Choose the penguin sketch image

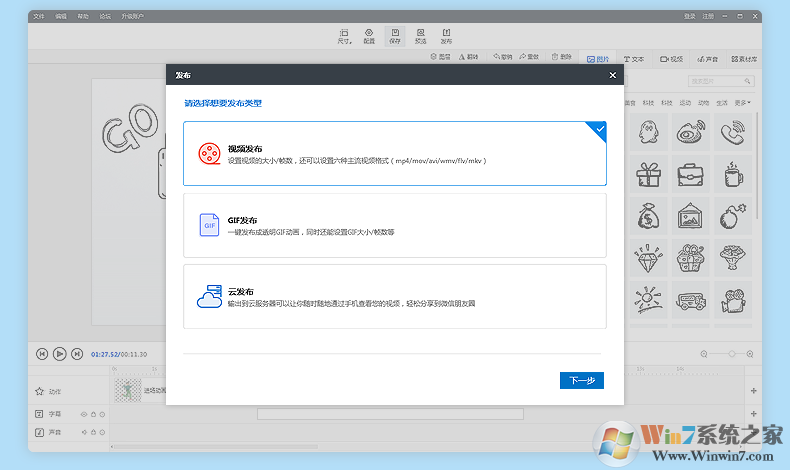pos(648,132)
